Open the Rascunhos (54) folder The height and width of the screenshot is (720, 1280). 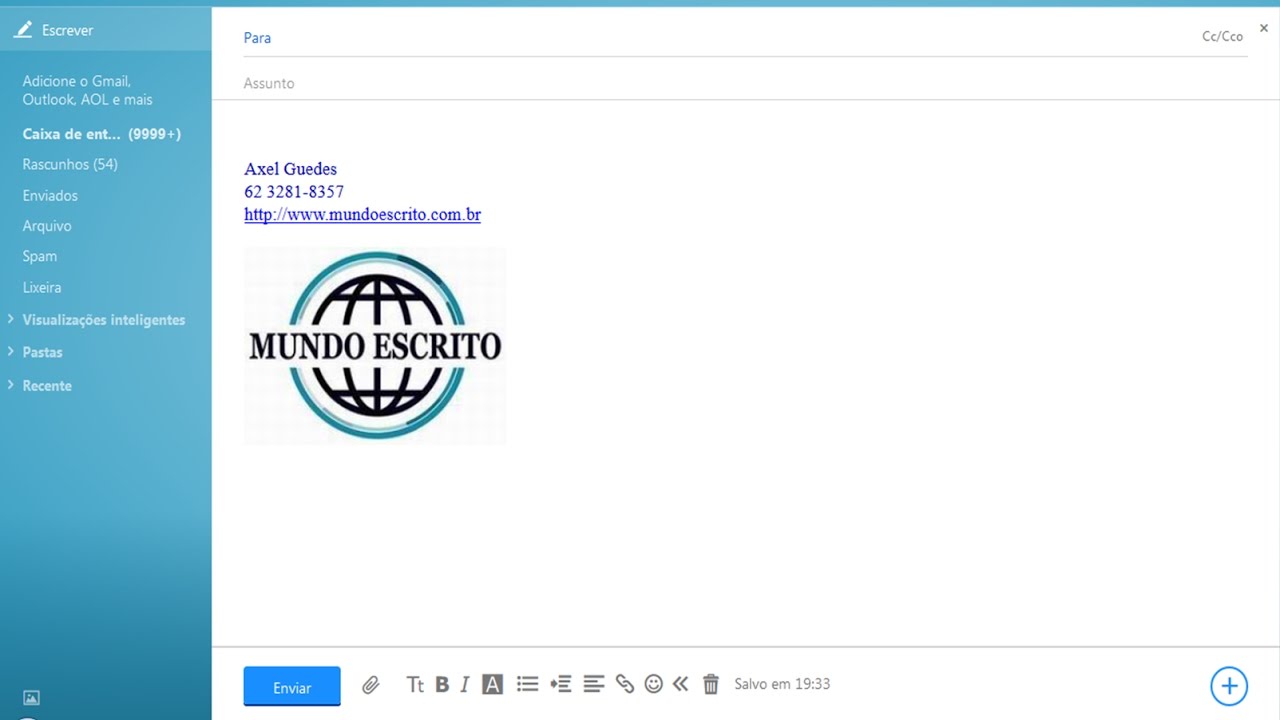(70, 164)
